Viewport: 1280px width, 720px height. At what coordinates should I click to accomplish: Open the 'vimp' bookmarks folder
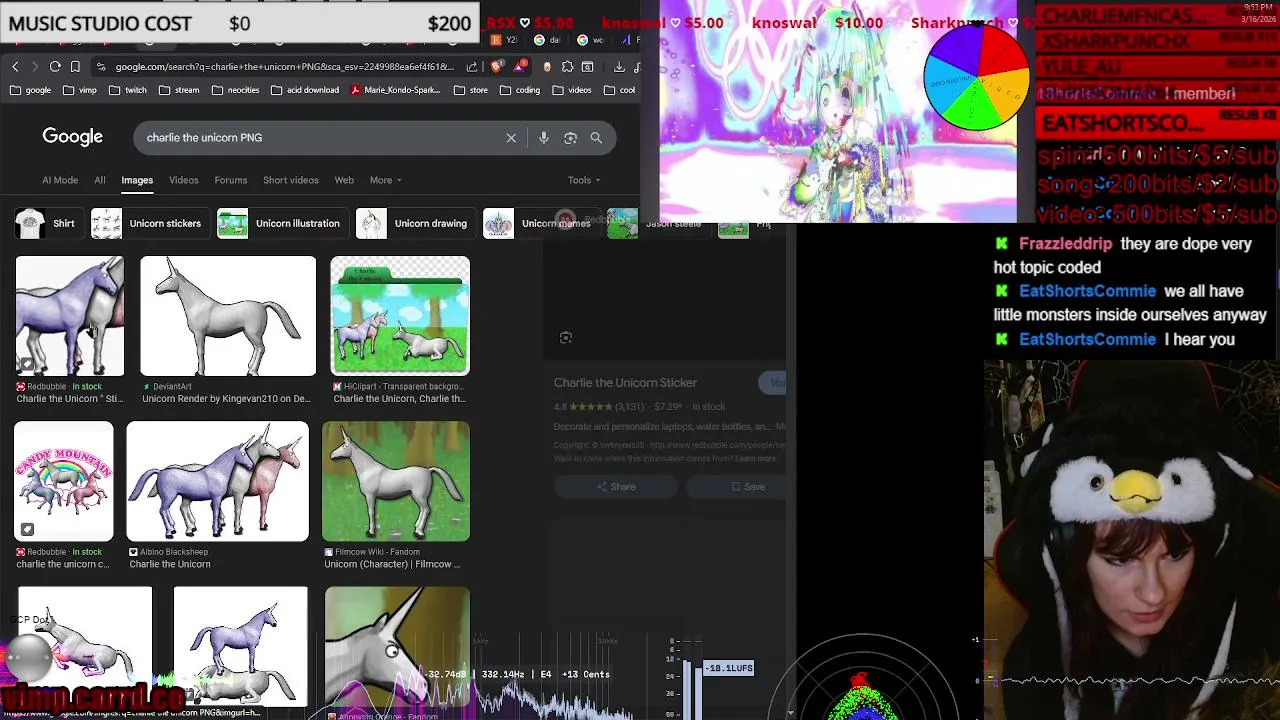pos(79,90)
